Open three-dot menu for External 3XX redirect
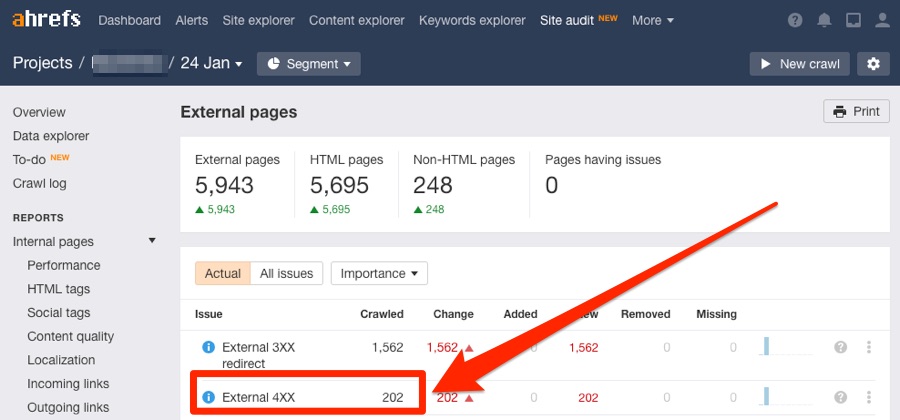 [868, 347]
